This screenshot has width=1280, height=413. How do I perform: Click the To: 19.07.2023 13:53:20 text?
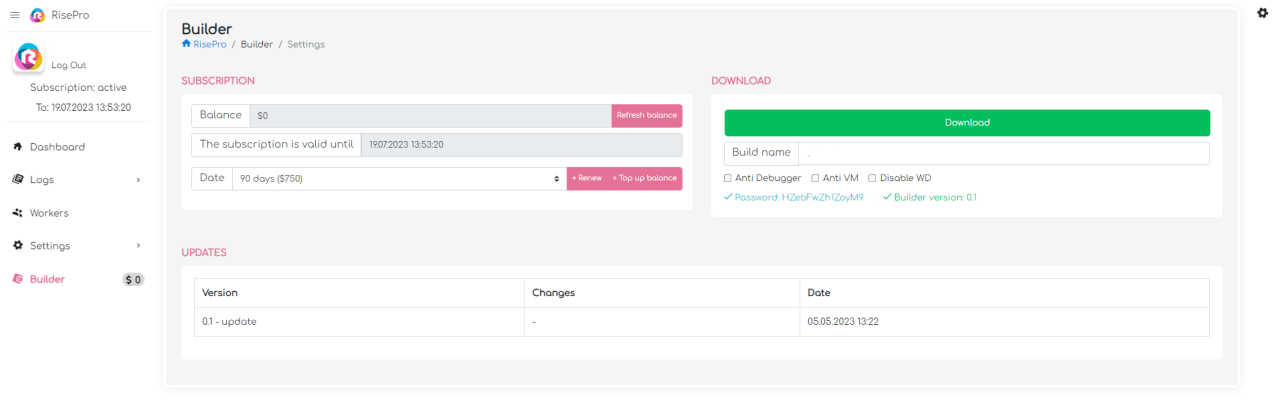click(84, 107)
